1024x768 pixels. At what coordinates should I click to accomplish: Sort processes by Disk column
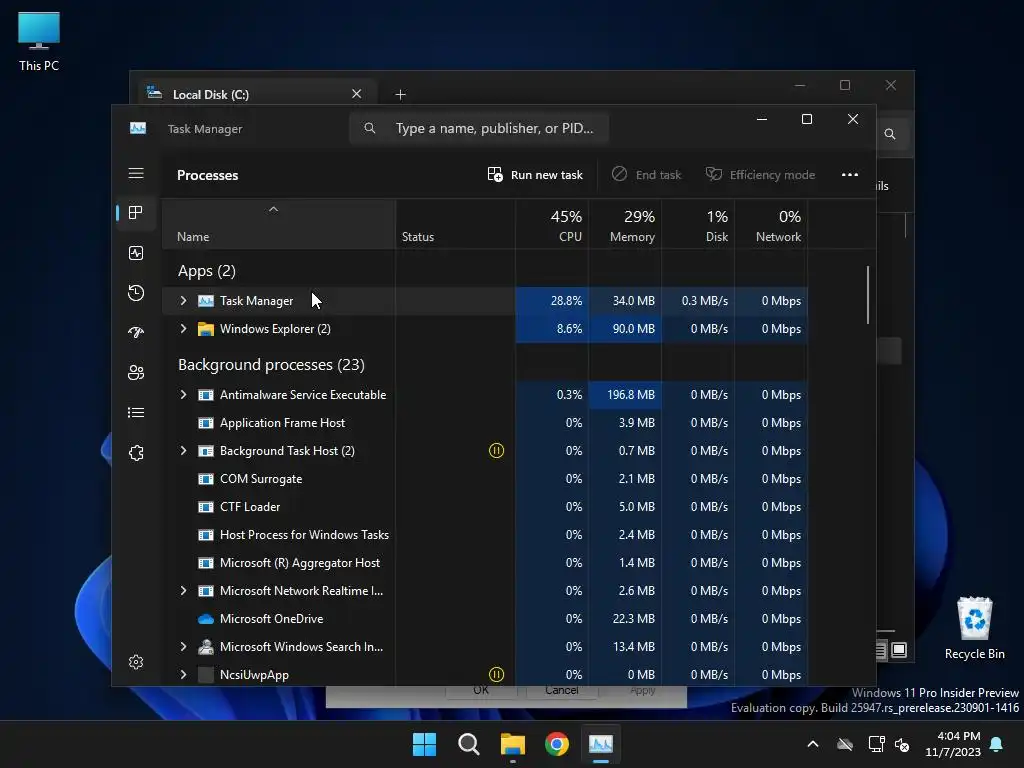[698, 225]
